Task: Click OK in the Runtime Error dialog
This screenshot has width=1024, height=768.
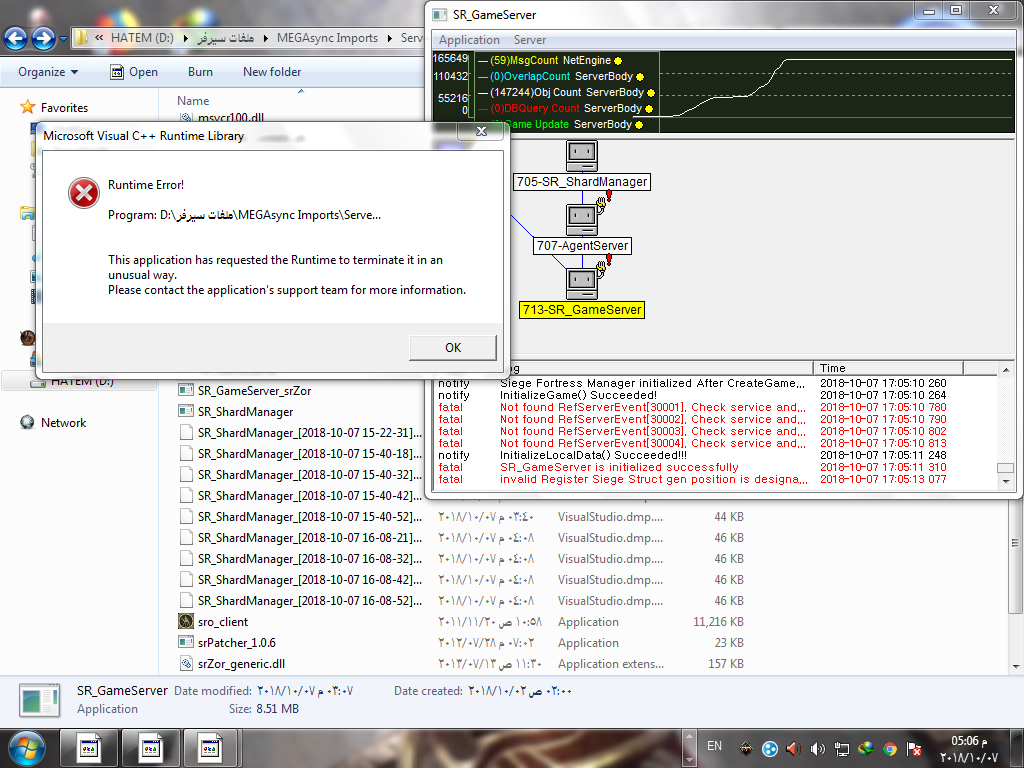Action: tap(453, 347)
